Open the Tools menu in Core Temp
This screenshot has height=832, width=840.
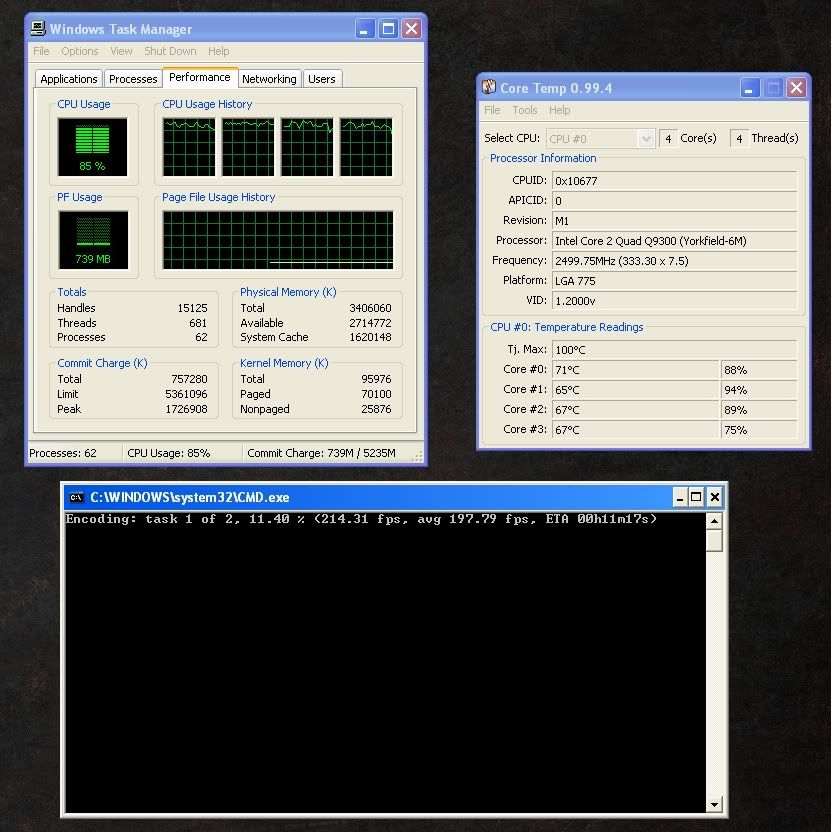coord(527,110)
